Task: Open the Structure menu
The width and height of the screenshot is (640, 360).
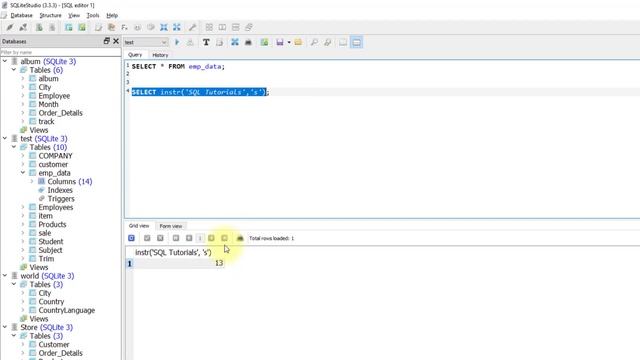Action: (50, 16)
